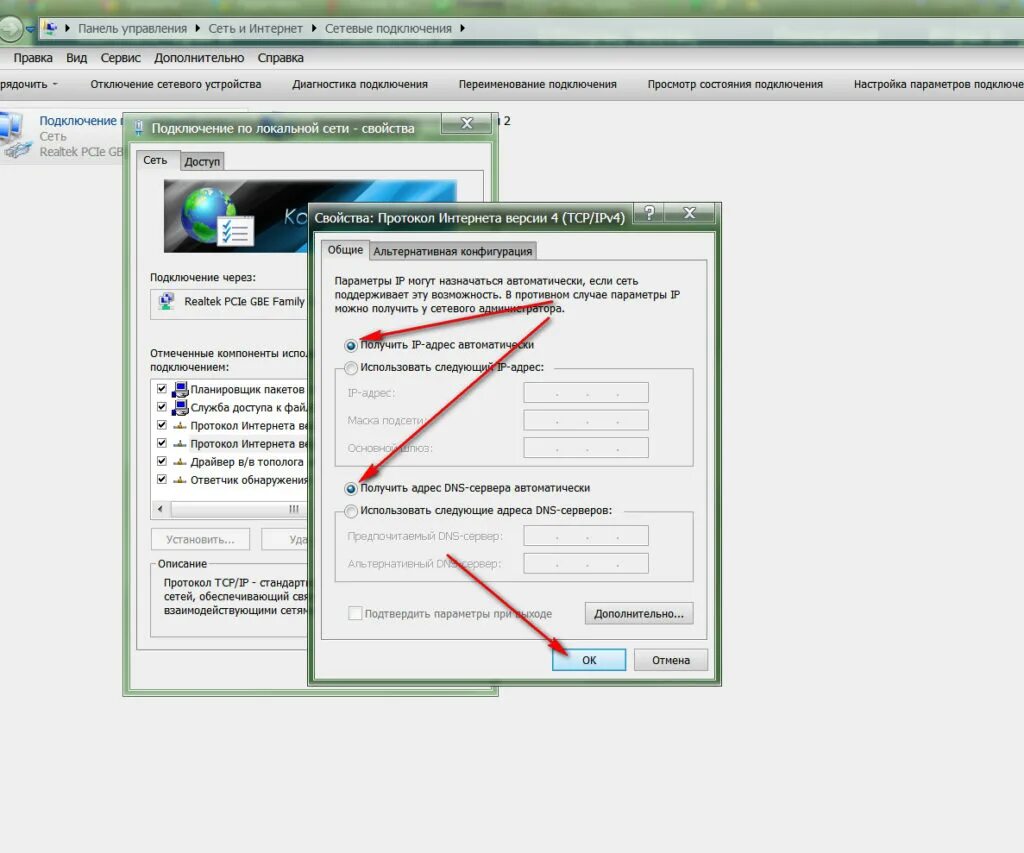Click the icon of the 'Ответчик обнаружения' item
1024x853 pixels.
(x=180, y=480)
